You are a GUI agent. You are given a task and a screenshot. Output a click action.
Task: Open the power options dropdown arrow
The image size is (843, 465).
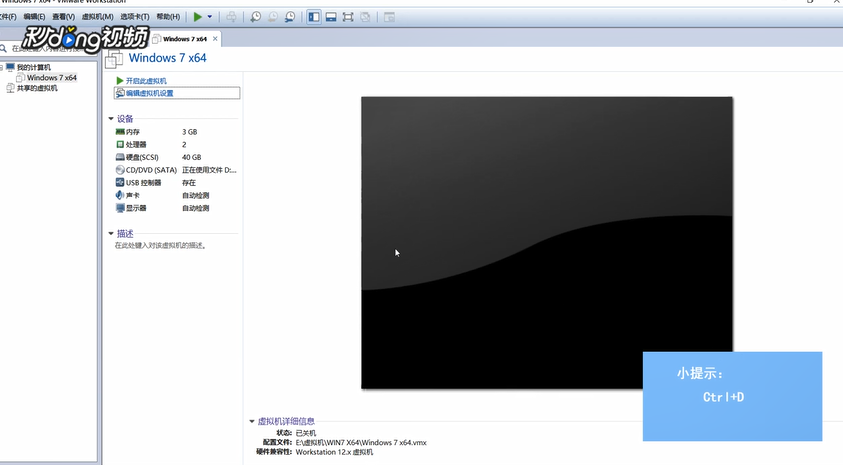pos(210,17)
